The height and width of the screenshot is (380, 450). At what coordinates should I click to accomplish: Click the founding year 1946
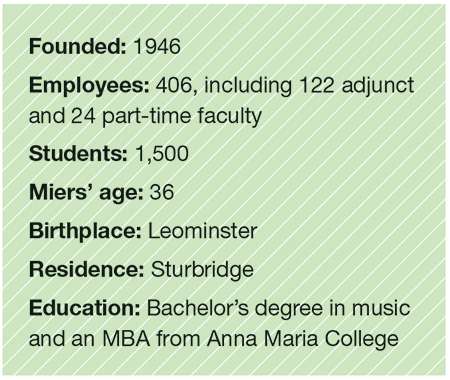coord(157,46)
